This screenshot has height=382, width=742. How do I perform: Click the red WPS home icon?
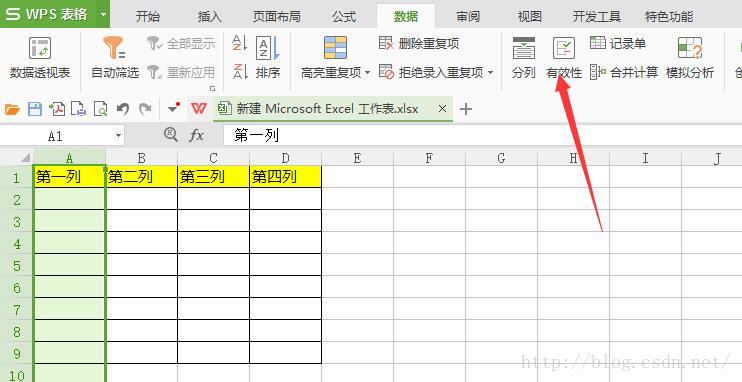coord(199,109)
